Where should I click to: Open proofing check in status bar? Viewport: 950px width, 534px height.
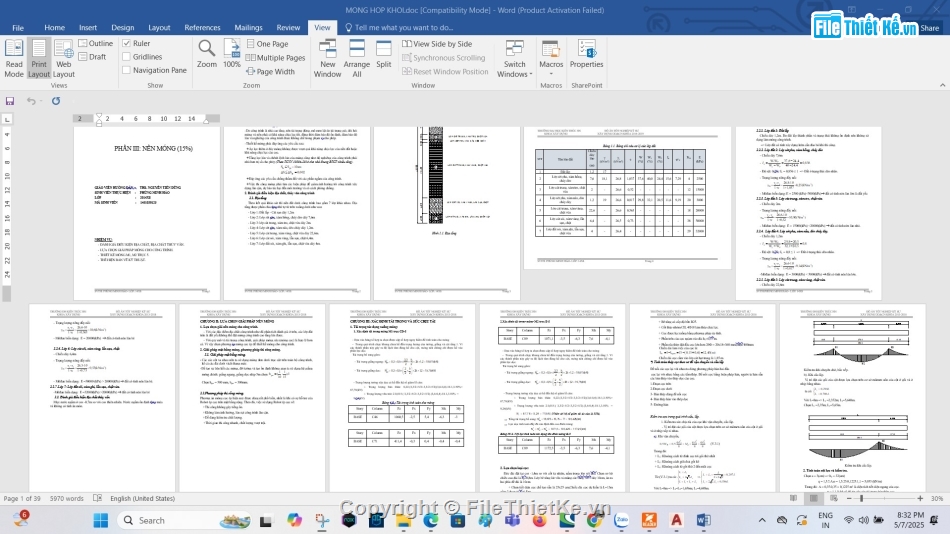click(98, 498)
